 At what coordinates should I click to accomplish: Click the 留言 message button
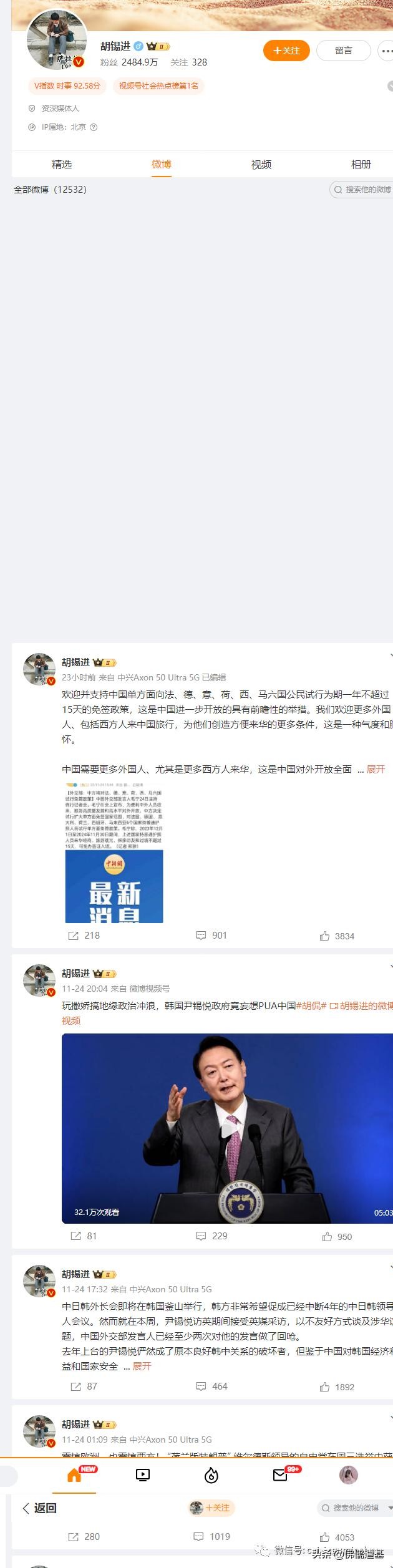(x=344, y=51)
